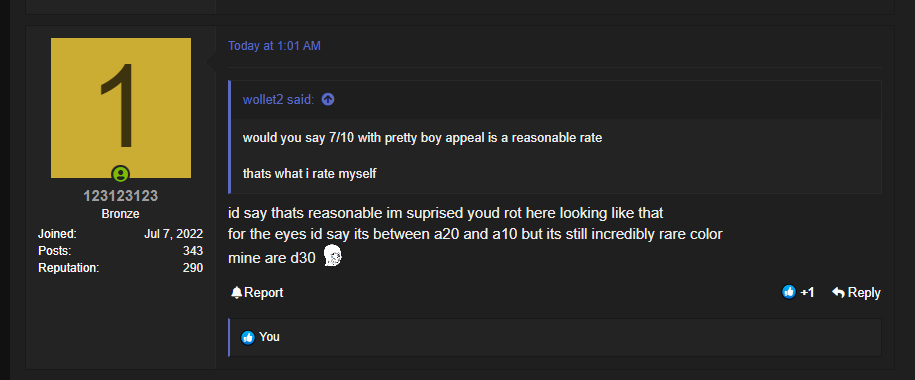Open the profile via username 123123123
The height and width of the screenshot is (380, 915).
pyautogui.click(x=121, y=196)
